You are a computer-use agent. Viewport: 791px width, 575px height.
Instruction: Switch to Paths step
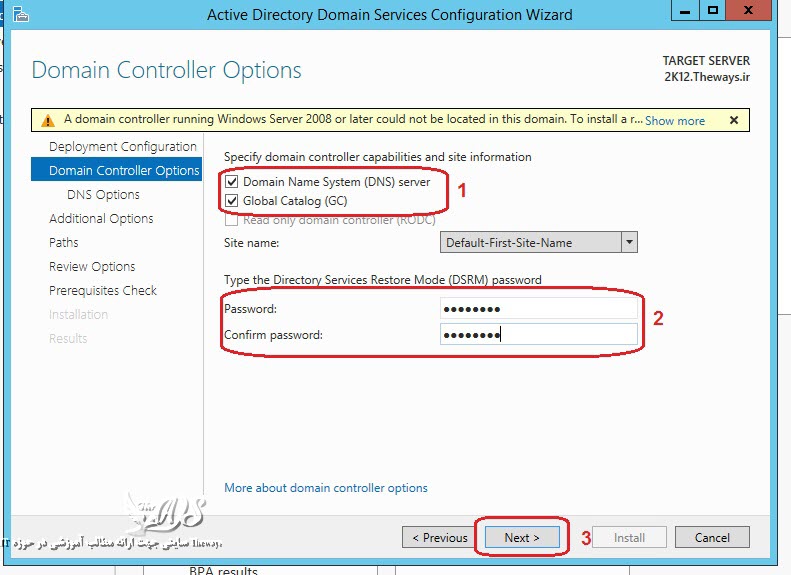pyautogui.click(x=64, y=243)
